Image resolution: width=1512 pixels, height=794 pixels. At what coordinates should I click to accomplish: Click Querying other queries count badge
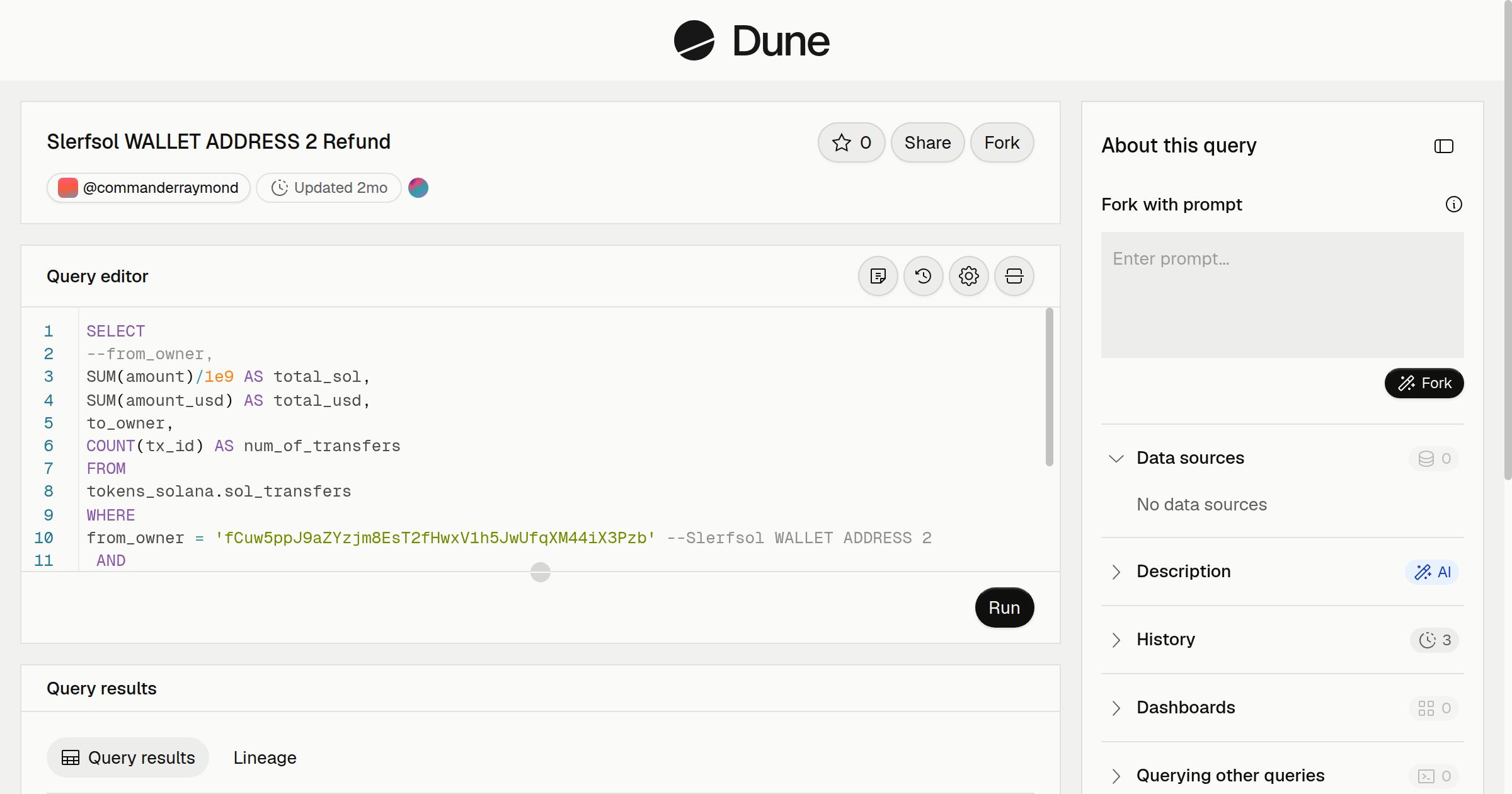click(x=1434, y=776)
